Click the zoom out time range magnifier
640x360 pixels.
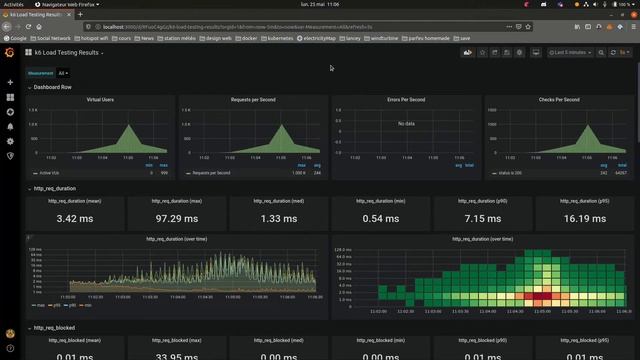pos(601,53)
